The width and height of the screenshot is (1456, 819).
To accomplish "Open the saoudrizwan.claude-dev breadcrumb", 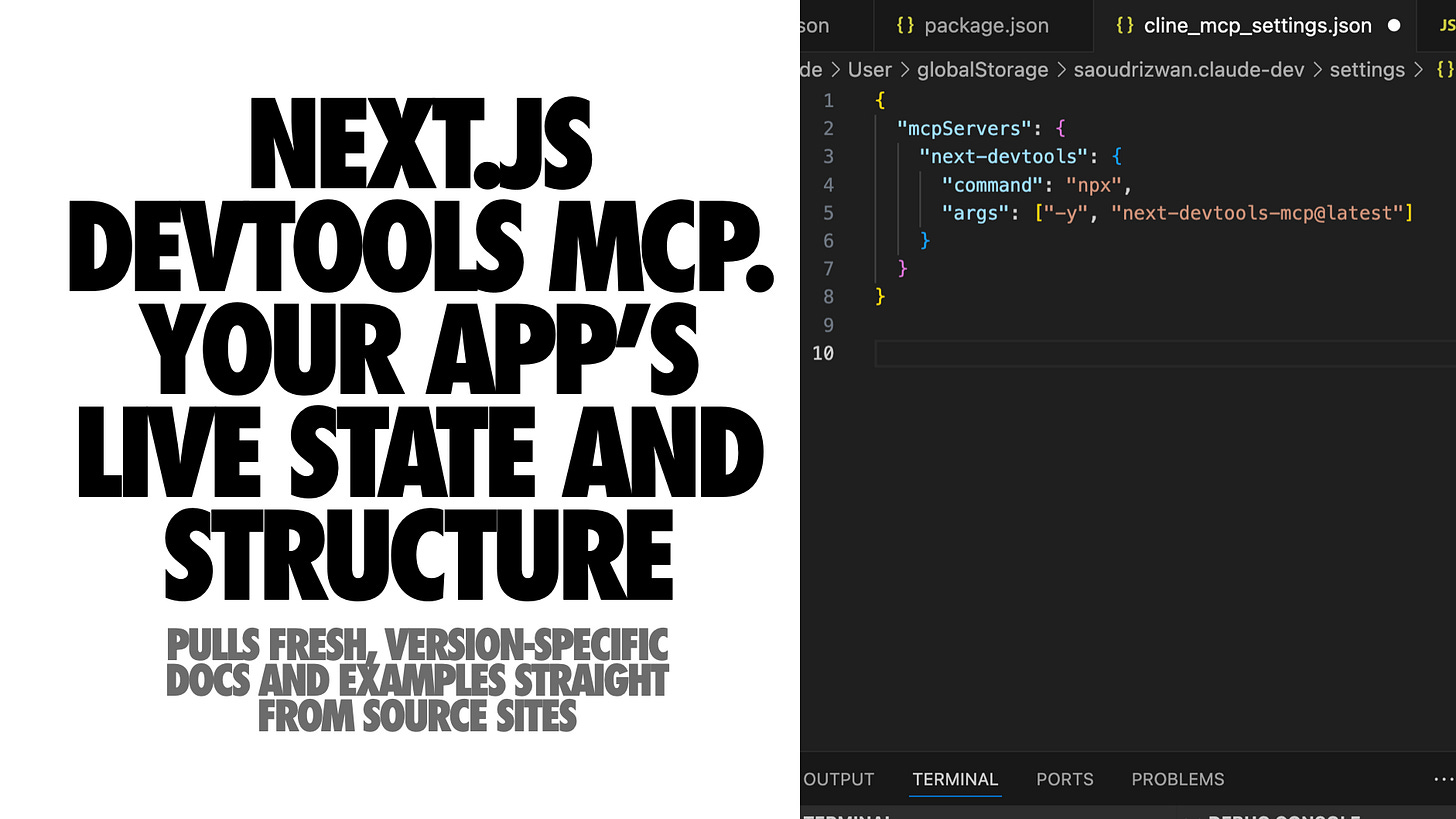I will click(1189, 70).
